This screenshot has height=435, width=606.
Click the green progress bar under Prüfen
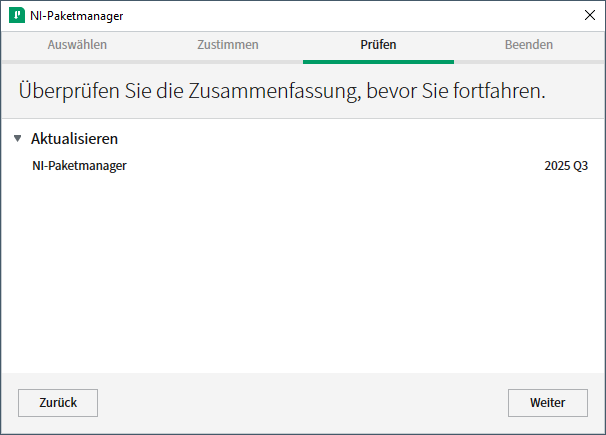point(378,62)
